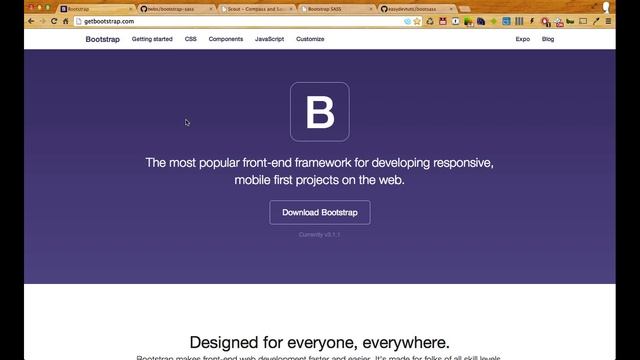The image size is (640, 360).
Task: Reload the page with the refresh icon
Action: (x=54, y=21)
